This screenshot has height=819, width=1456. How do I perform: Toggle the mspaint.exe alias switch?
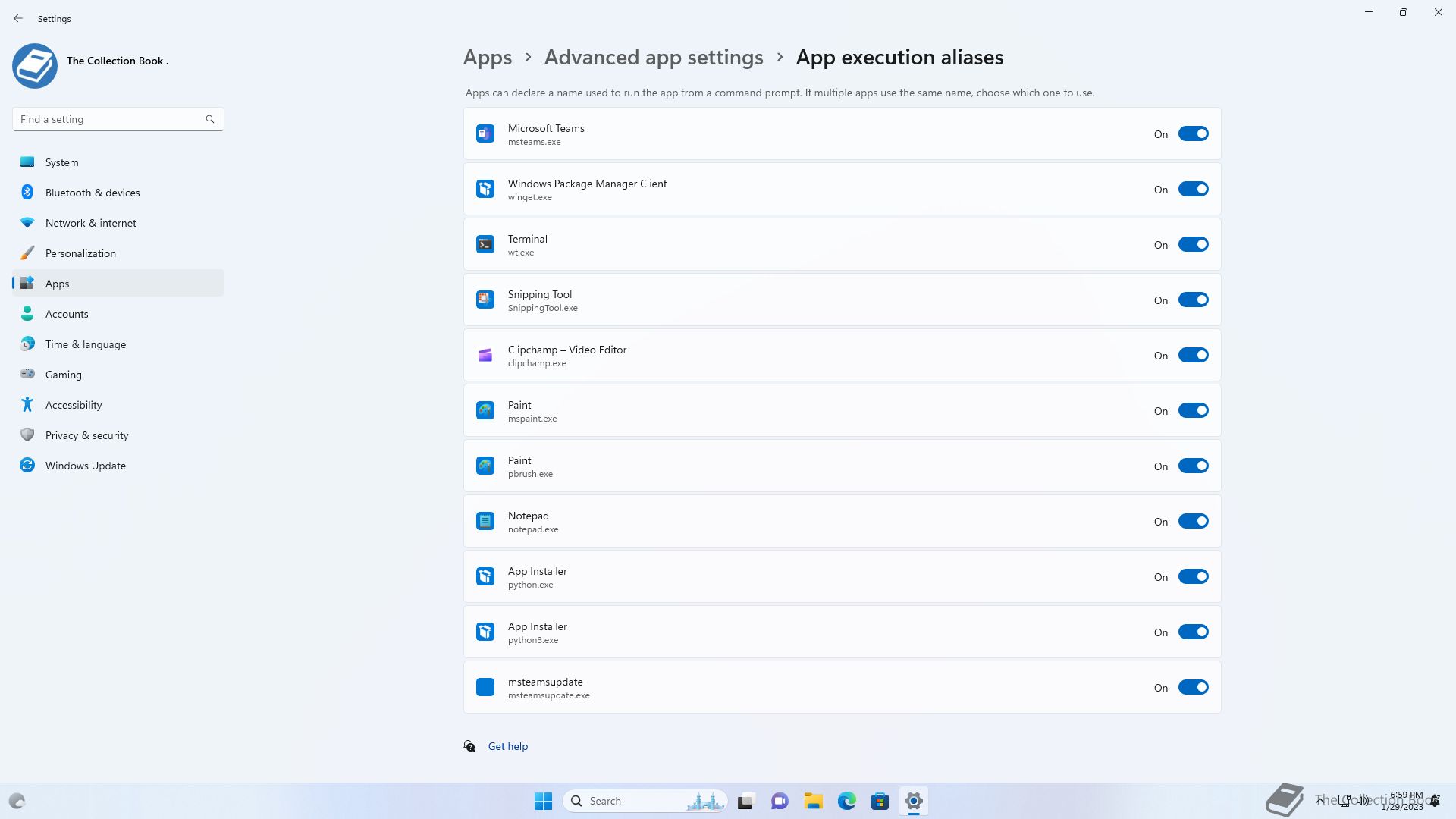point(1193,410)
